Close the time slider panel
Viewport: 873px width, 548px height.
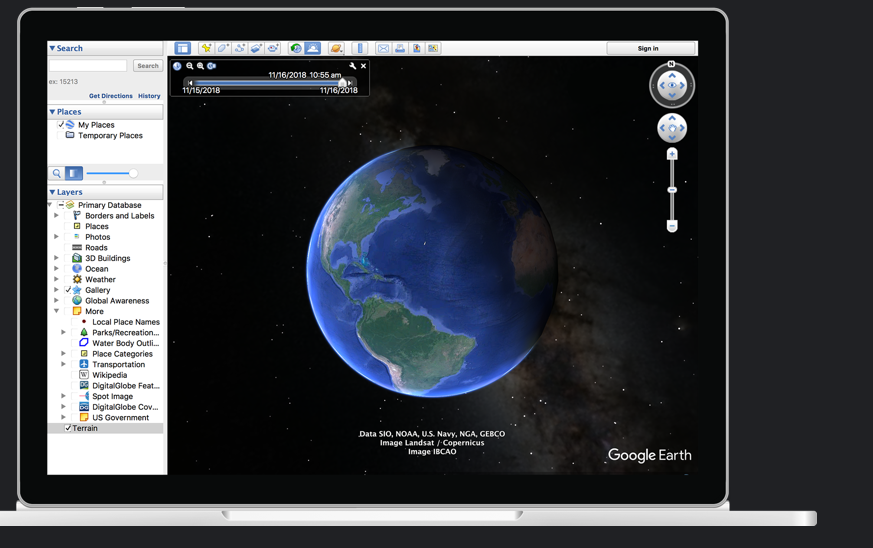coord(364,66)
